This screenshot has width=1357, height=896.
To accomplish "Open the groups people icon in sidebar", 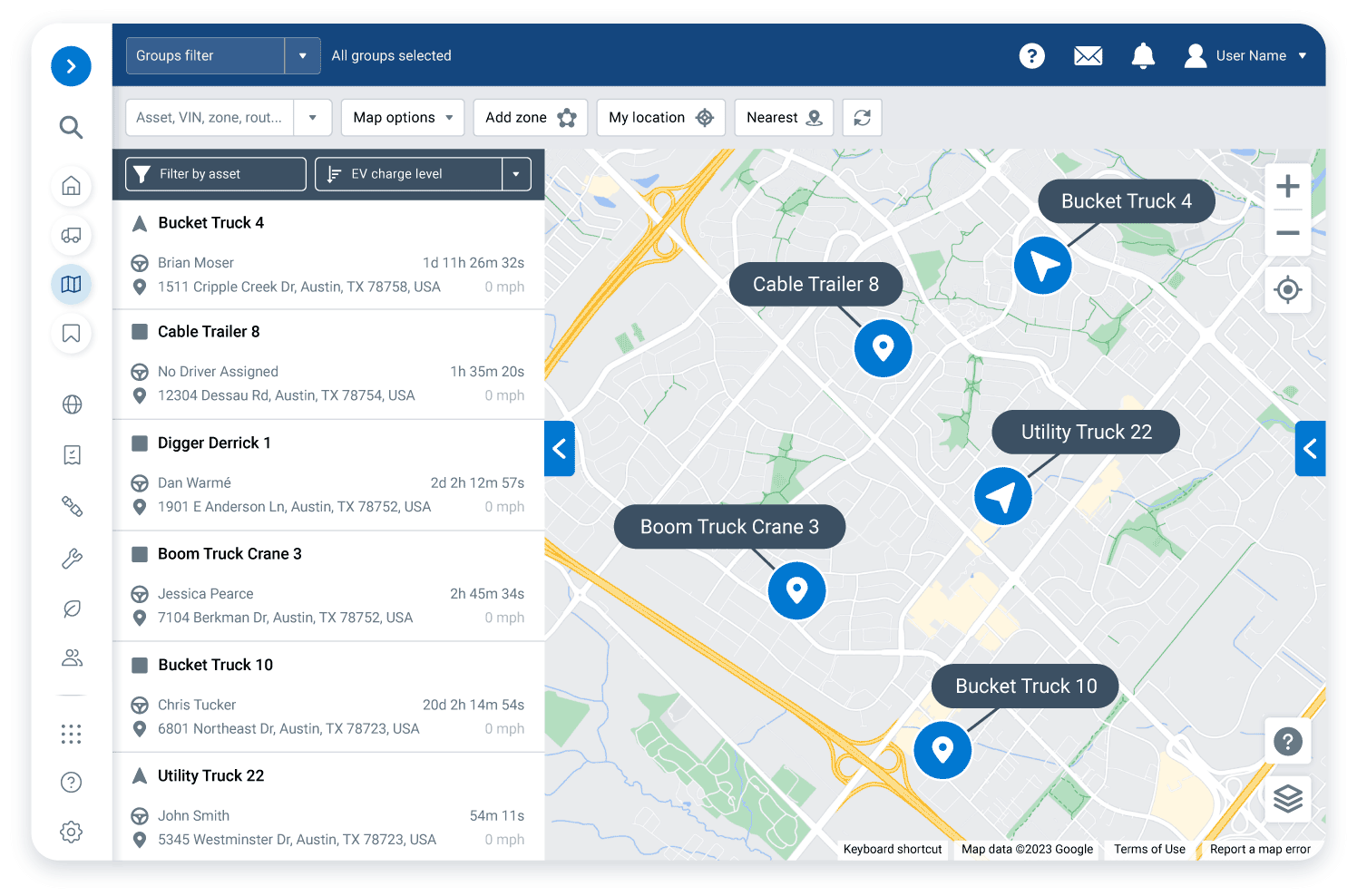I will [x=71, y=657].
